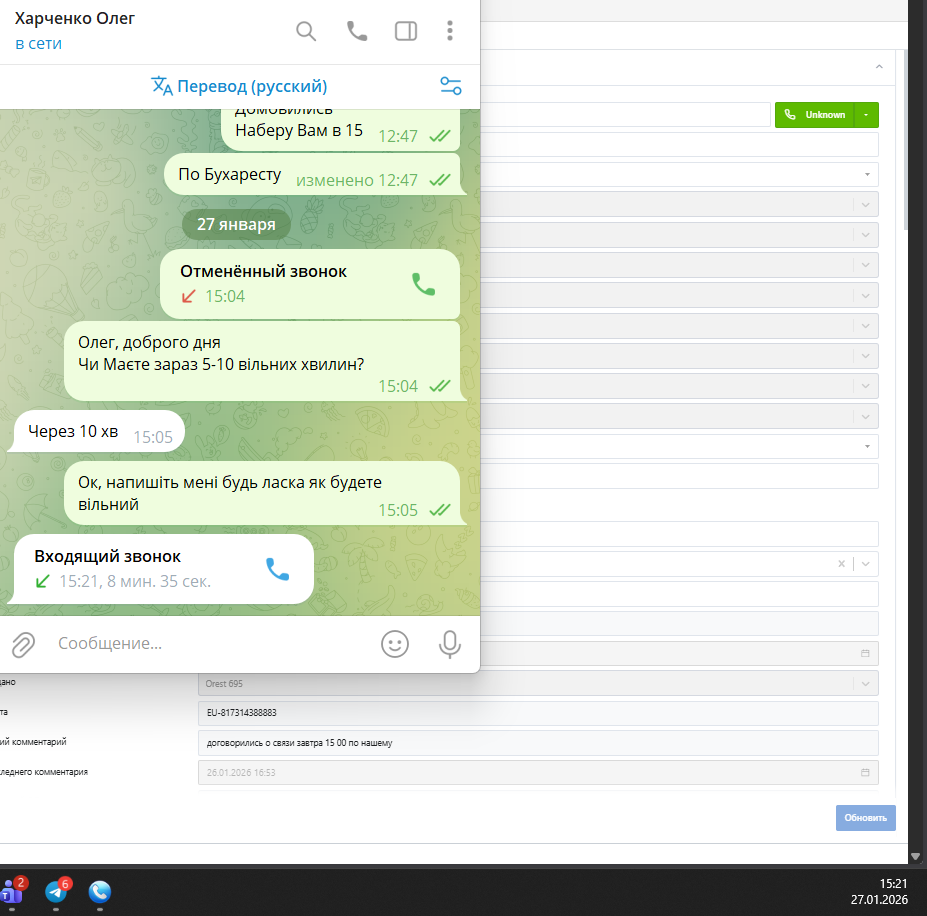
Task: Click green Unknown call button in CRM
Action: click(x=814, y=115)
